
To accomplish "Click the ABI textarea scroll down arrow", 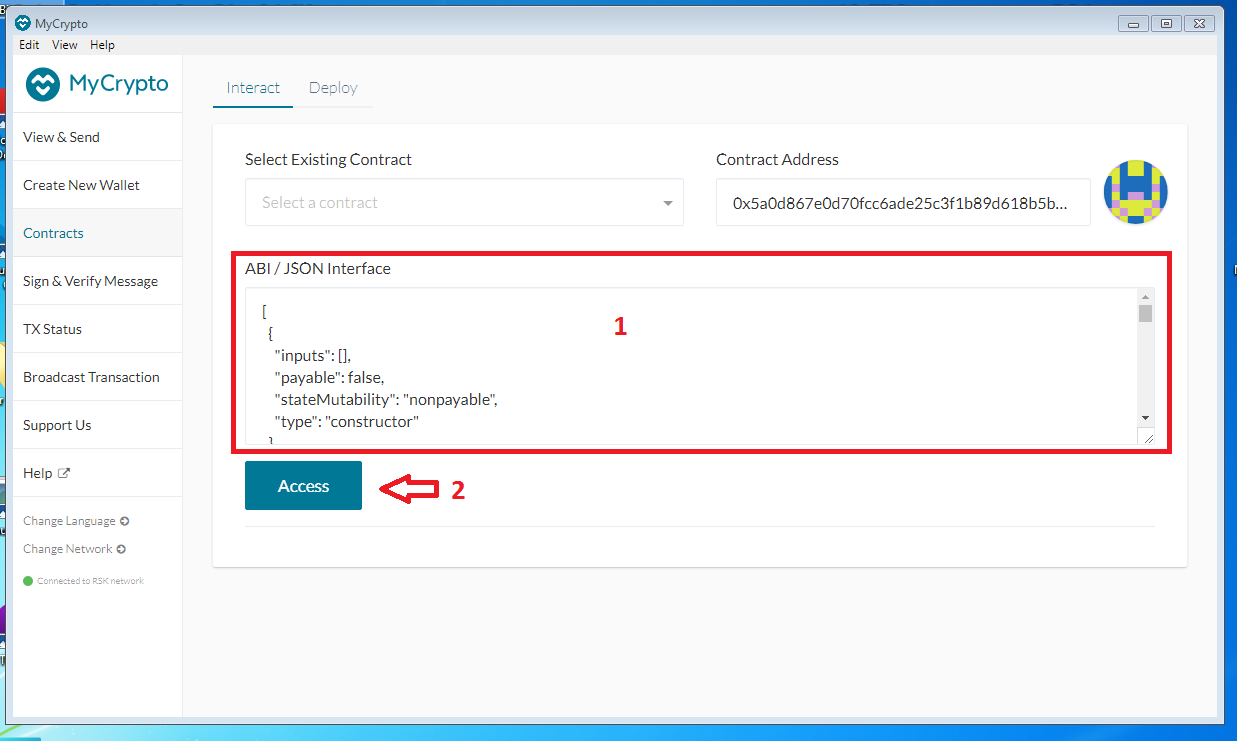I will click(1145, 417).
